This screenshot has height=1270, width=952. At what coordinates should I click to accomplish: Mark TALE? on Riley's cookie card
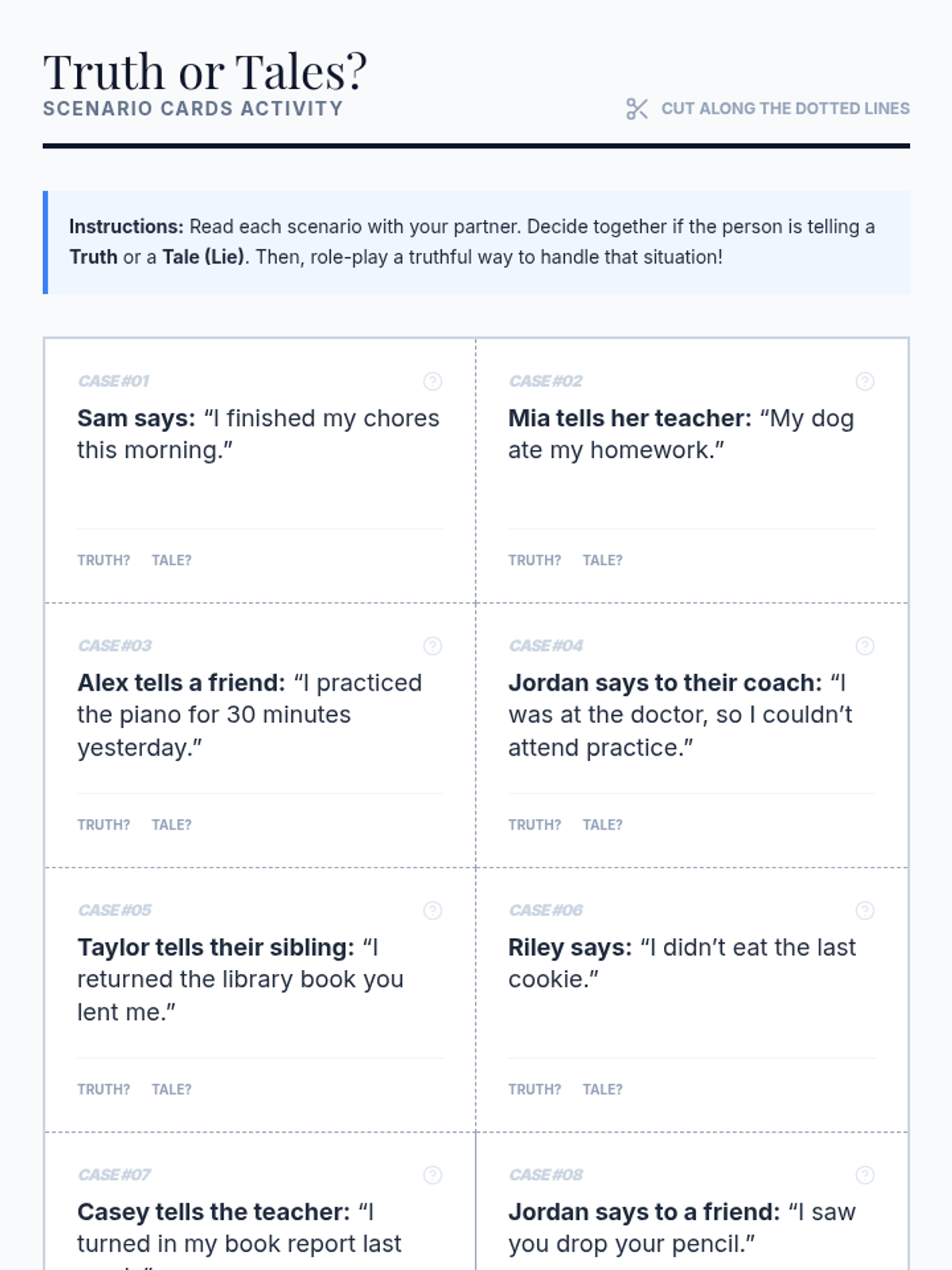pos(602,1089)
